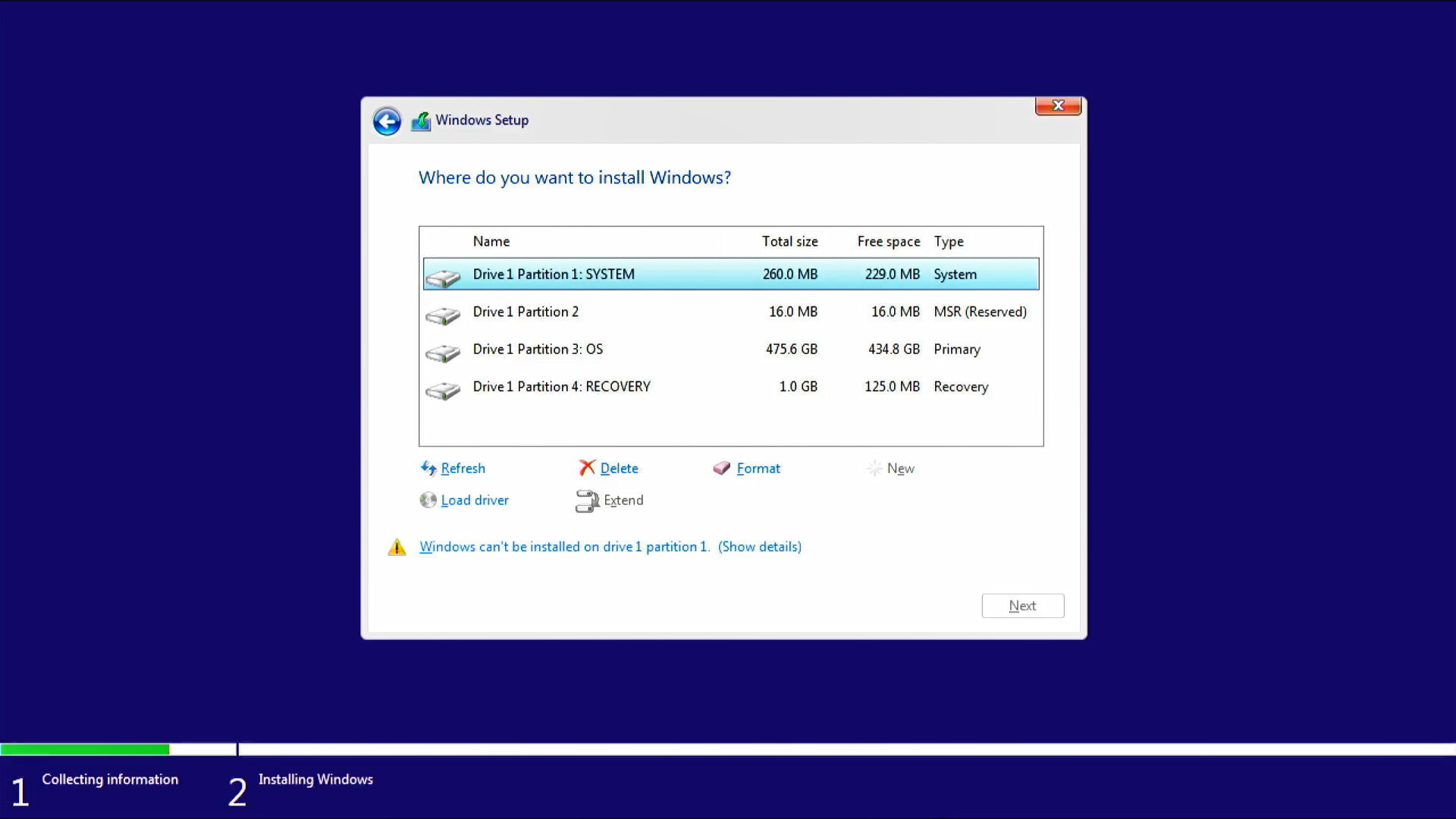Click the Refresh arrows icon
Viewport: 1456px width, 819px height.
point(428,469)
